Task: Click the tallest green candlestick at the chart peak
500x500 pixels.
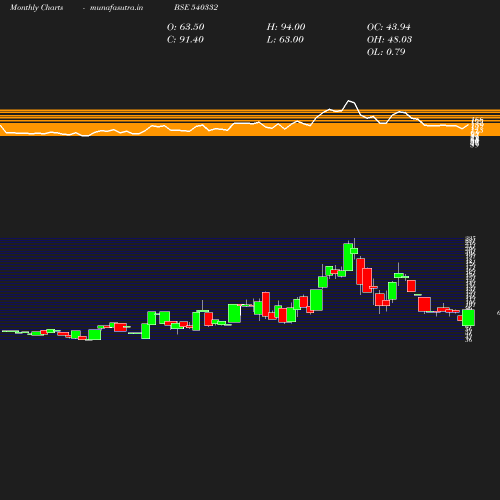Action: [348, 257]
